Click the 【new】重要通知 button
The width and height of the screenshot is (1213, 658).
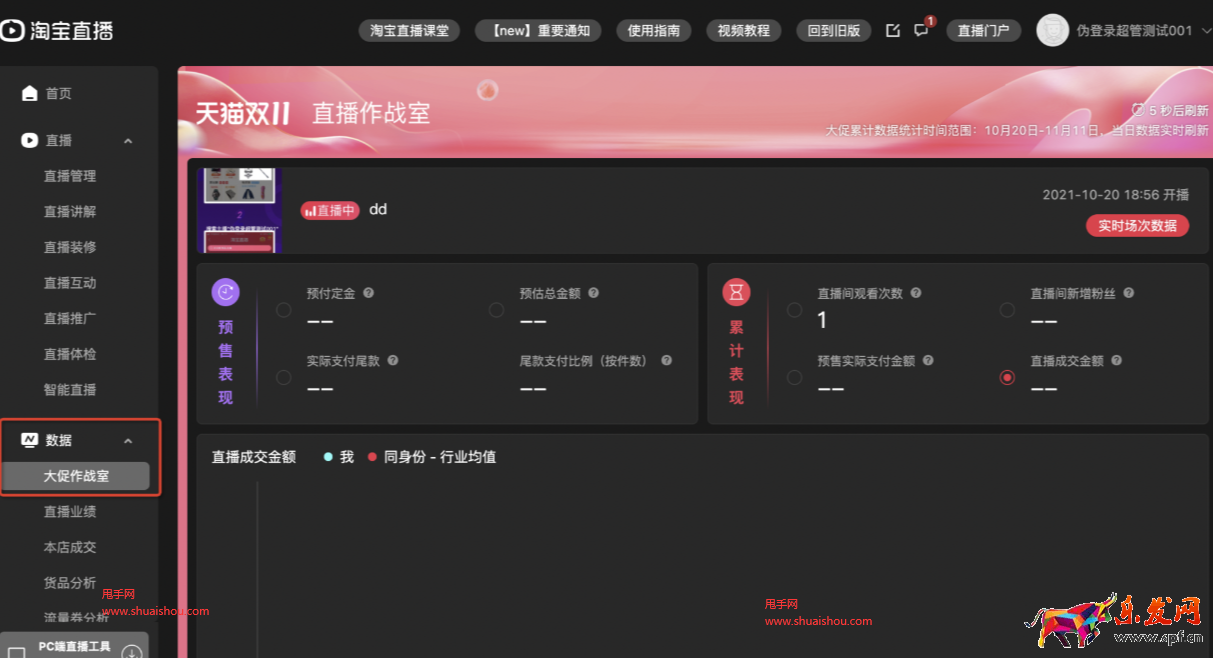click(x=538, y=30)
